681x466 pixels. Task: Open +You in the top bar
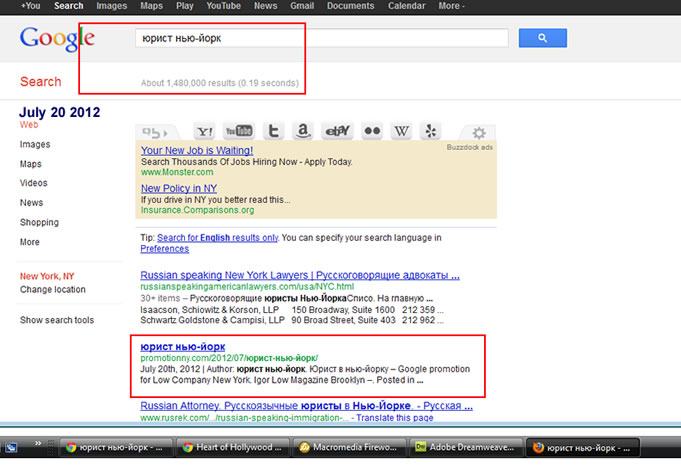point(30,6)
